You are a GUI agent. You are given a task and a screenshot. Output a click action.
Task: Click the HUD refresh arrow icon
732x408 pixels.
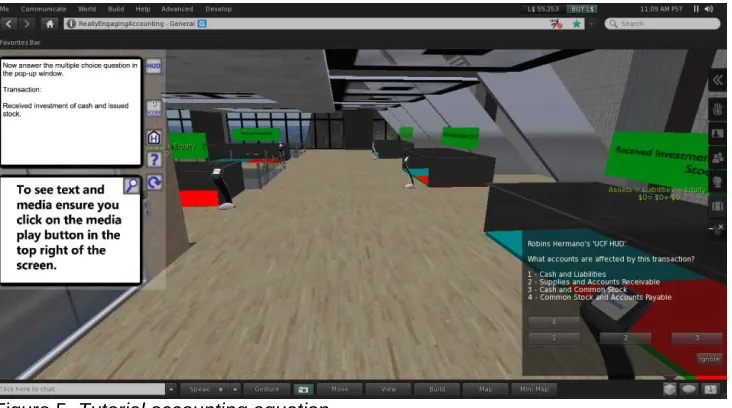coord(155,182)
